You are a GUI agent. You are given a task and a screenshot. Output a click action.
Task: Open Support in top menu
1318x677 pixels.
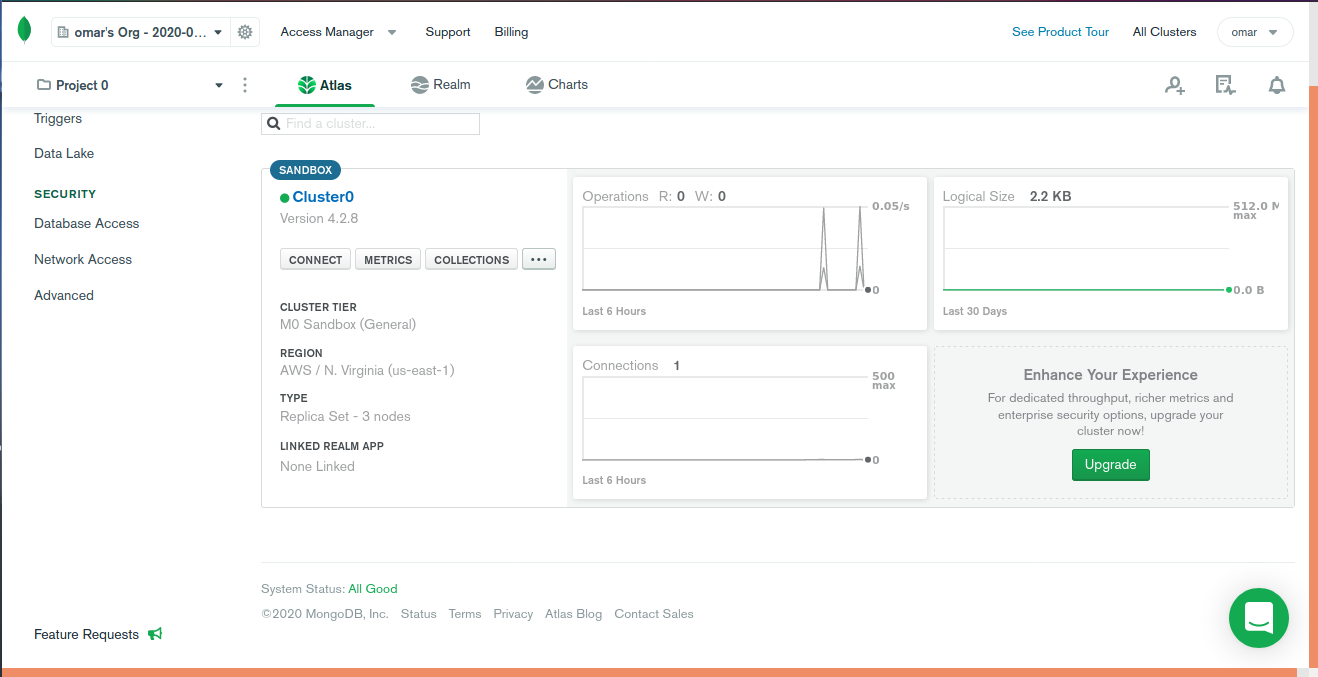tap(448, 32)
